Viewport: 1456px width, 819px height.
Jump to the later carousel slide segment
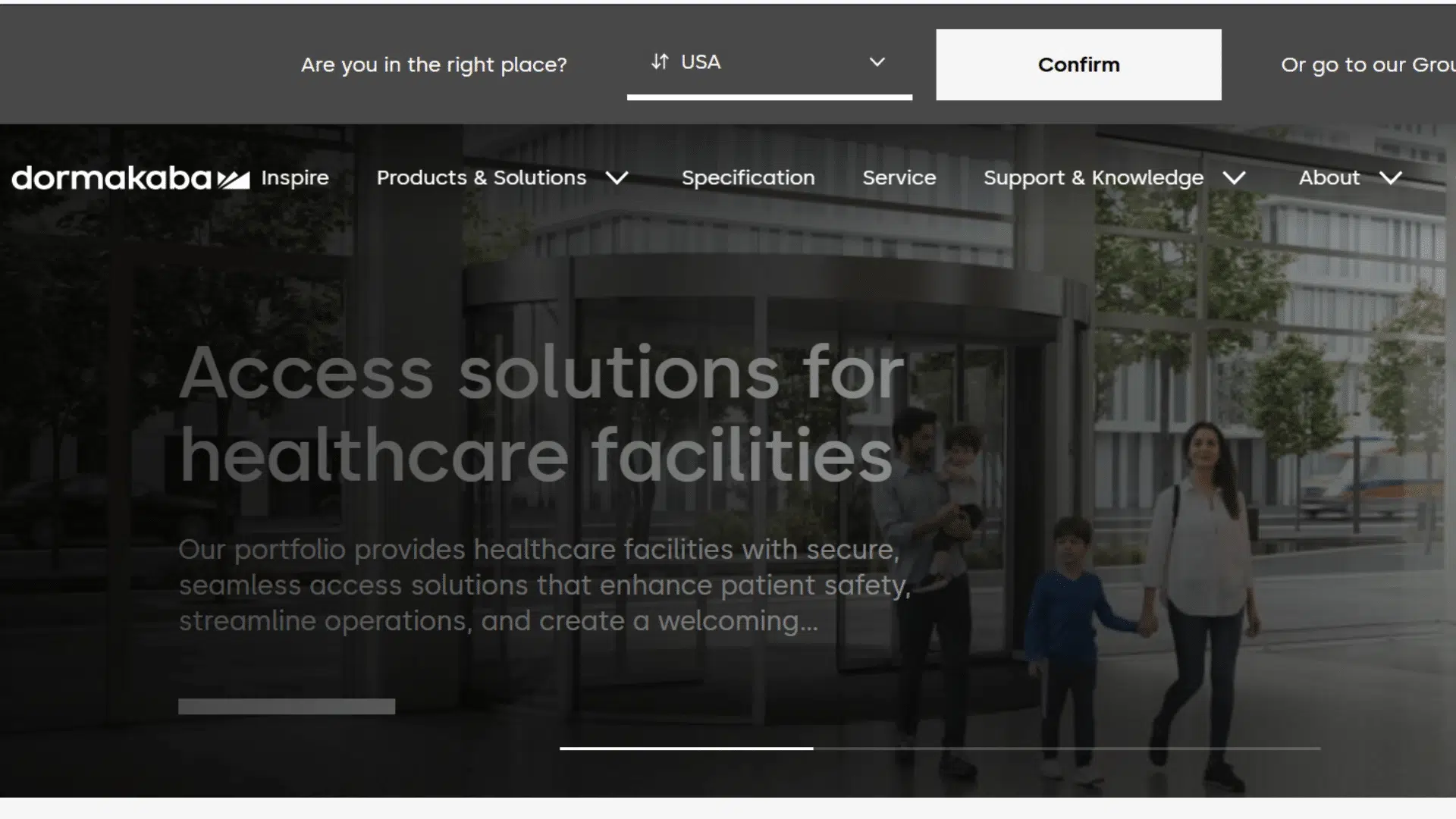[x=1067, y=748]
